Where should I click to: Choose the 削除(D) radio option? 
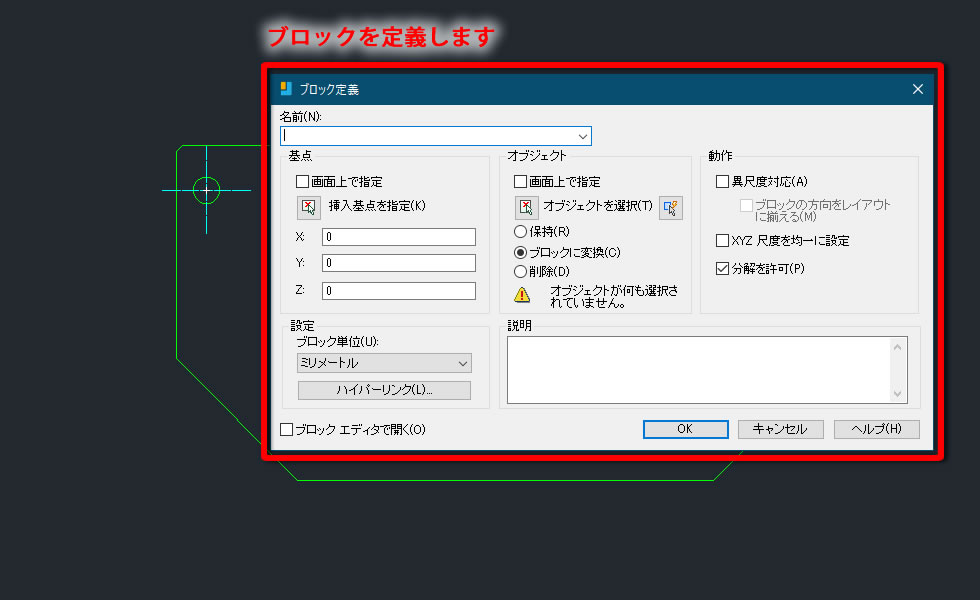click(520, 272)
